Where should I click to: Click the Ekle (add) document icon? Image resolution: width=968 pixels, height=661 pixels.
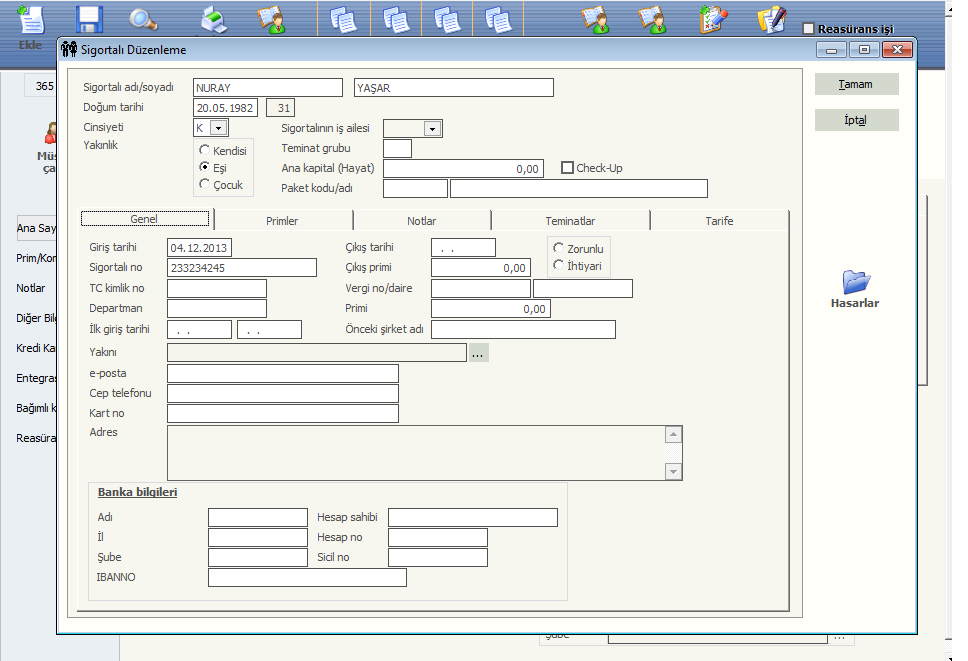tap(31, 19)
